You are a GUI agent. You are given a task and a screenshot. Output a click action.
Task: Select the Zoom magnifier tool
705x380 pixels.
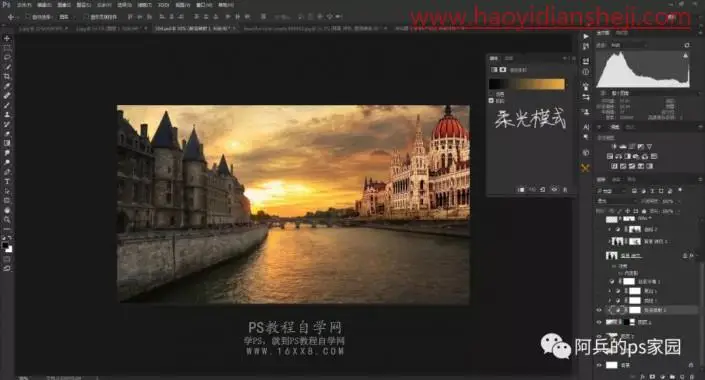7,219
